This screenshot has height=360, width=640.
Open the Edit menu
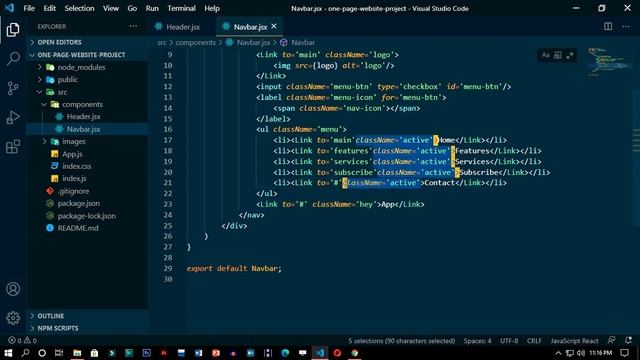pyautogui.click(x=49, y=8)
